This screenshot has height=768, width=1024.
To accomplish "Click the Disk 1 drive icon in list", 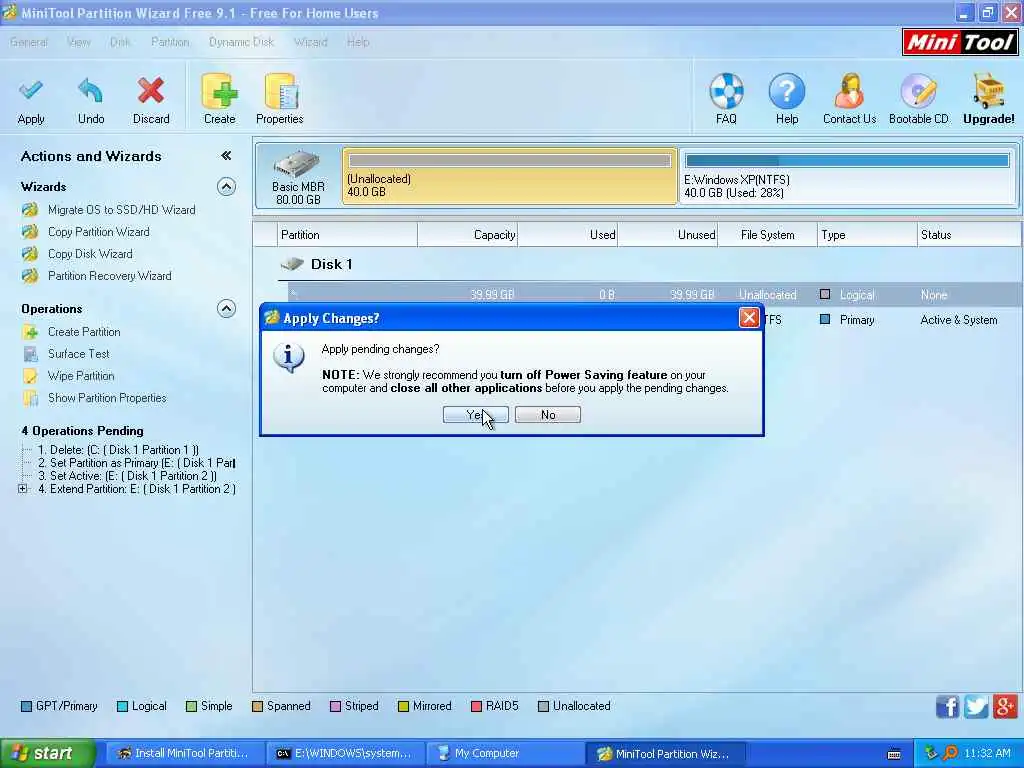I will pyautogui.click(x=292, y=264).
